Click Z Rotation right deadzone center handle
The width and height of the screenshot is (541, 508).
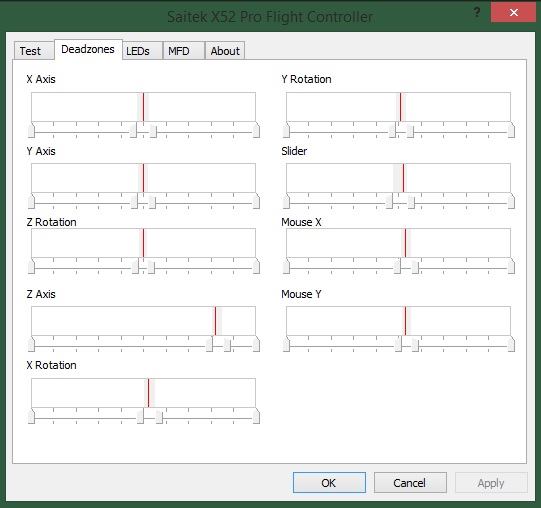point(151,266)
